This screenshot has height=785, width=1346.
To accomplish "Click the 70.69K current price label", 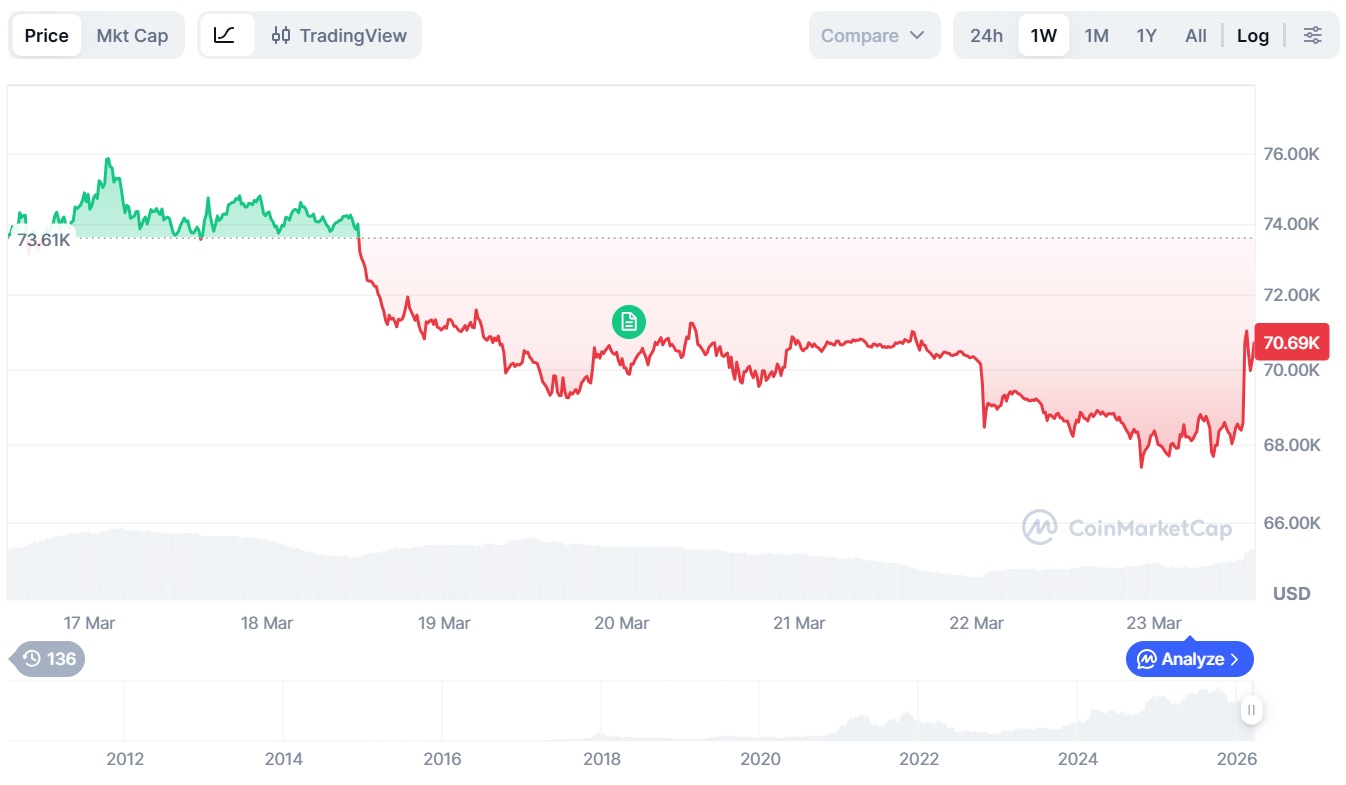I will coord(1291,343).
